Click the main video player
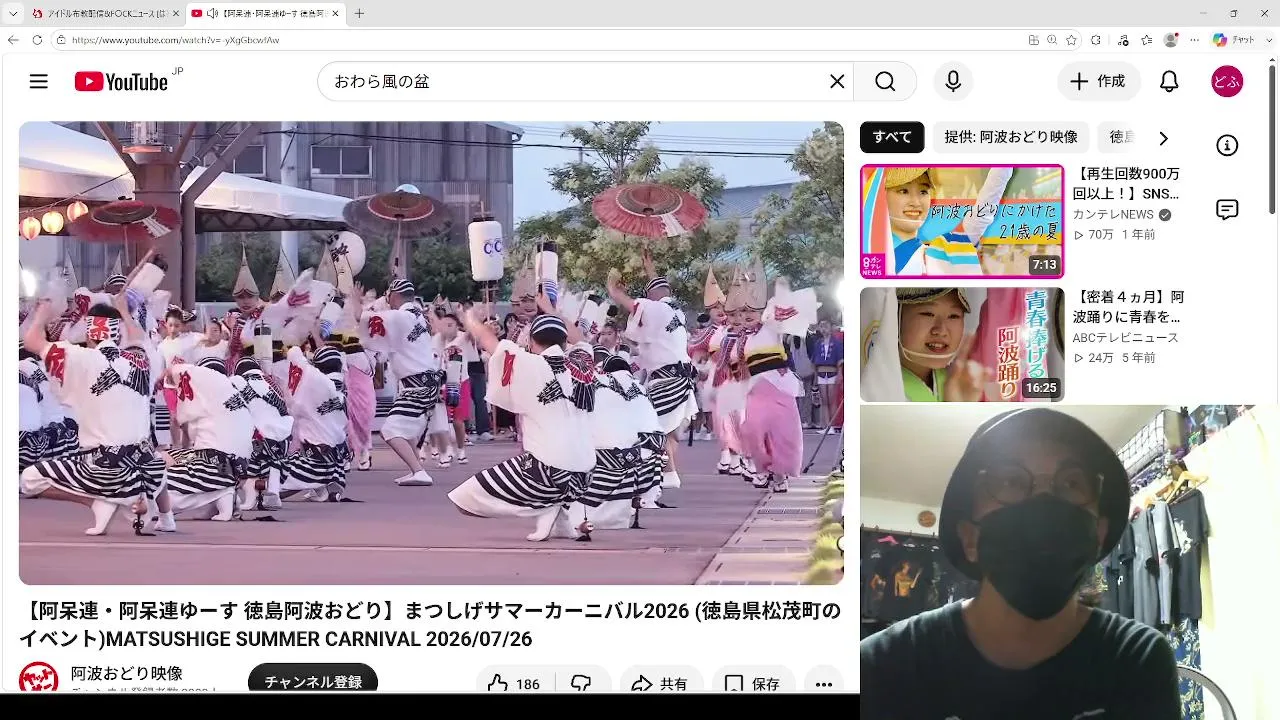1280x720 pixels. [x=431, y=353]
